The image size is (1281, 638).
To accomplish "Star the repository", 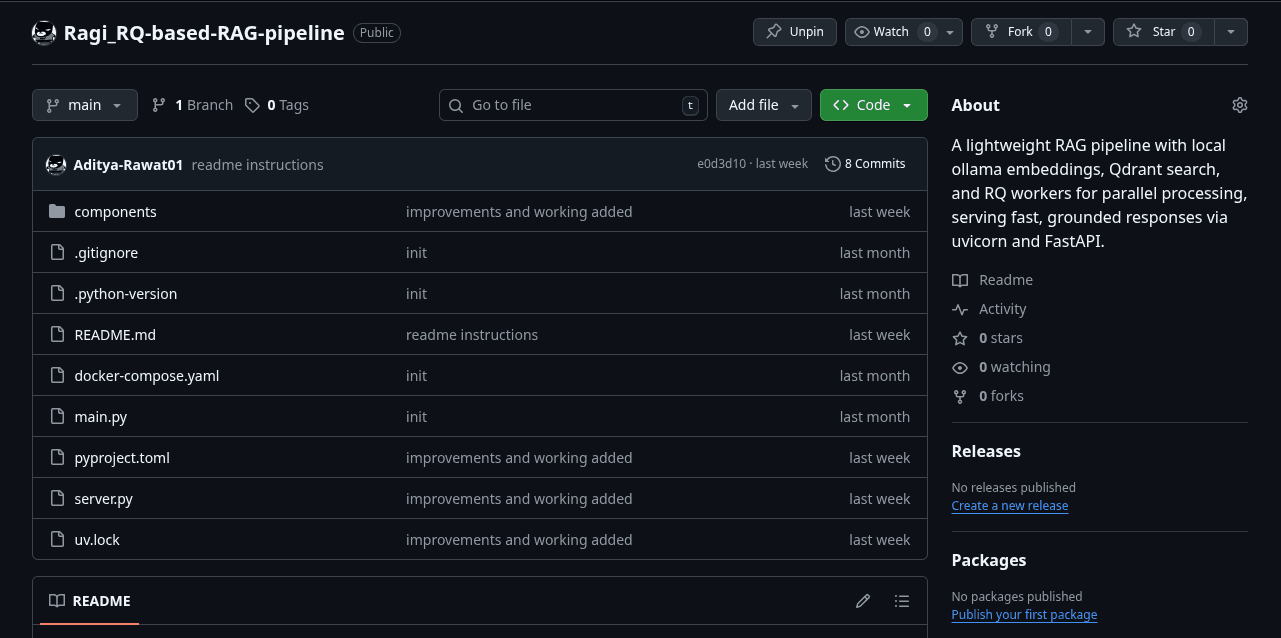I will 1163,32.
